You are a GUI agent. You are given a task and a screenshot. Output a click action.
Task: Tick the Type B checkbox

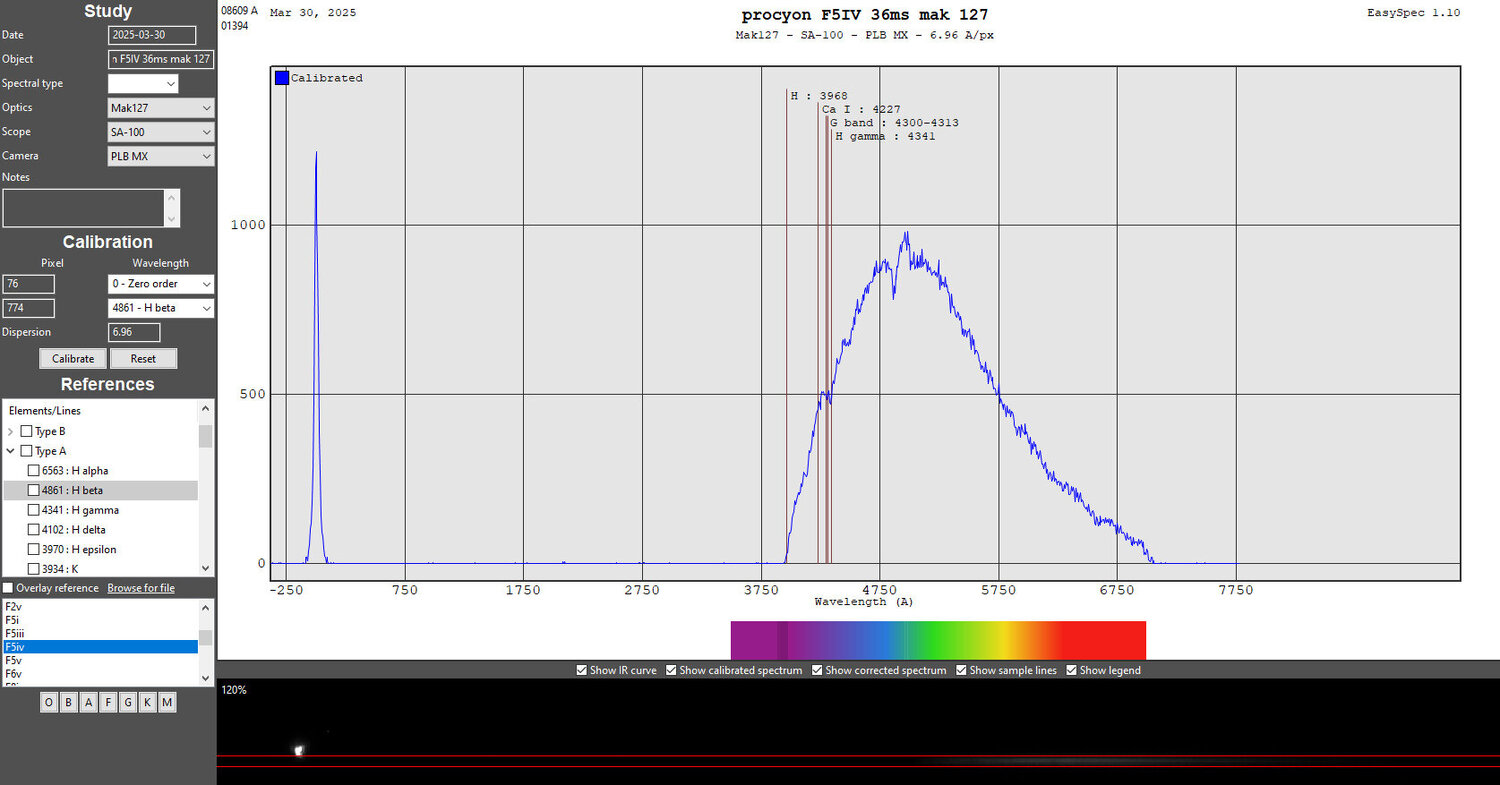27,431
